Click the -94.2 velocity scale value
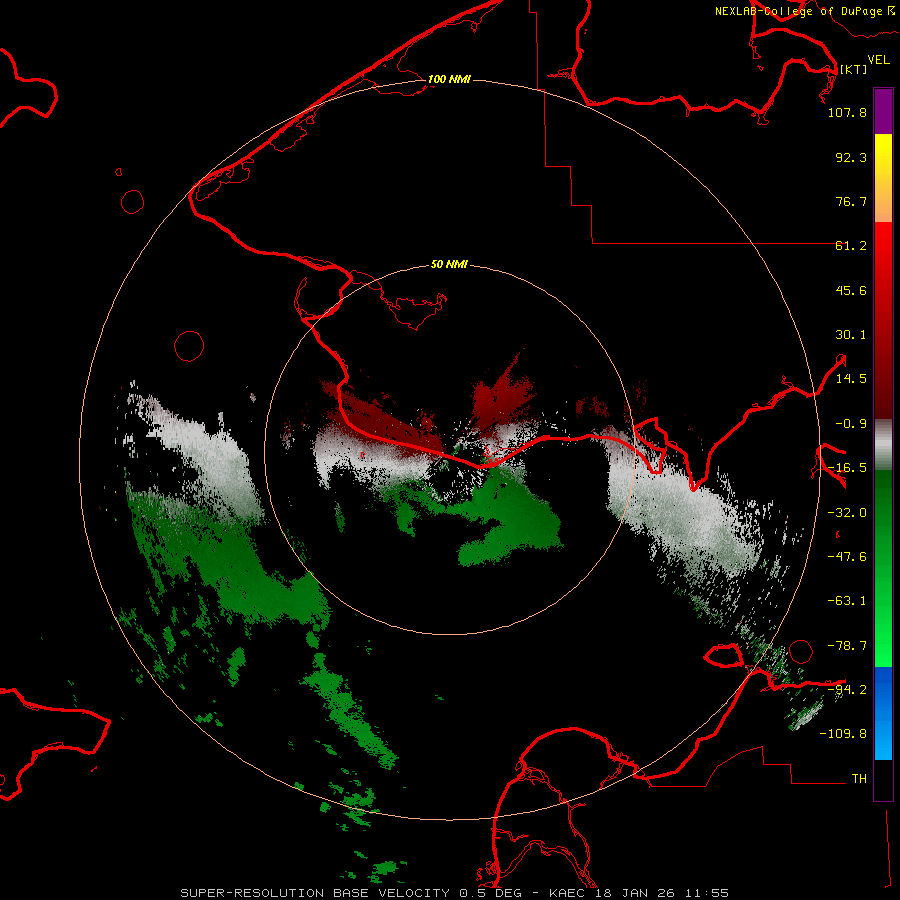 pyautogui.click(x=847, y=689)
